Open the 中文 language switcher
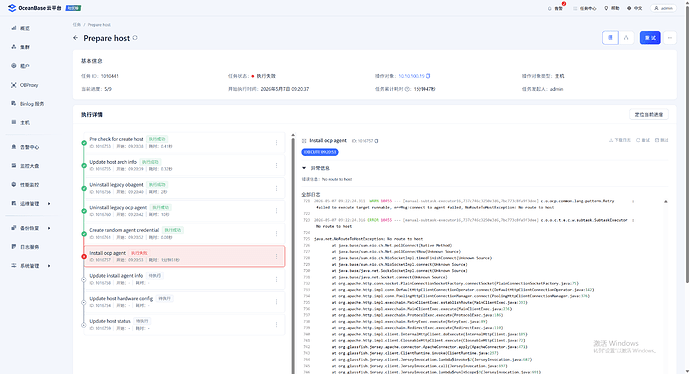Viewport: 690px width, 374px height. (x=635, y=8)
